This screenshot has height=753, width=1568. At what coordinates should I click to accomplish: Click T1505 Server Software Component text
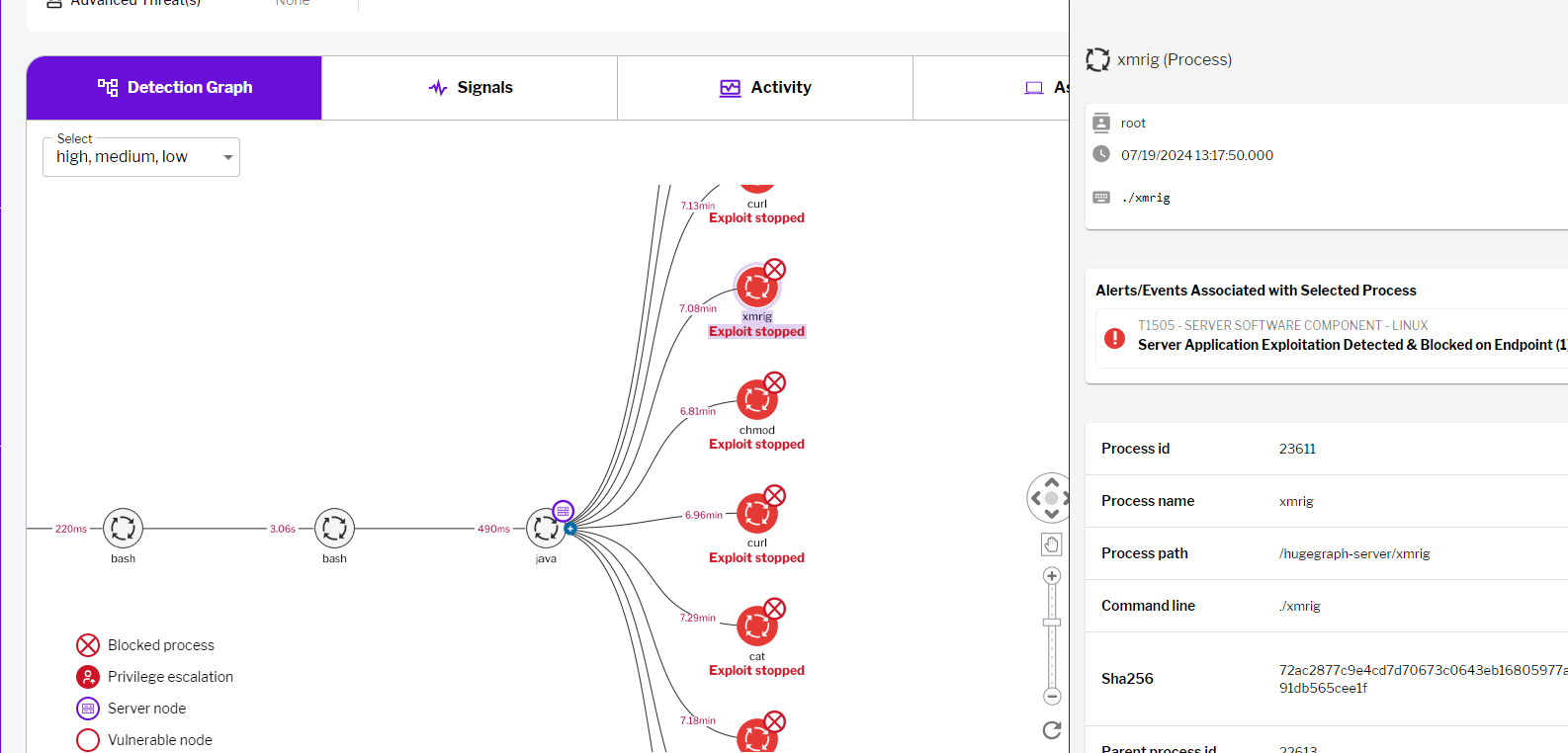(1282, 325)
